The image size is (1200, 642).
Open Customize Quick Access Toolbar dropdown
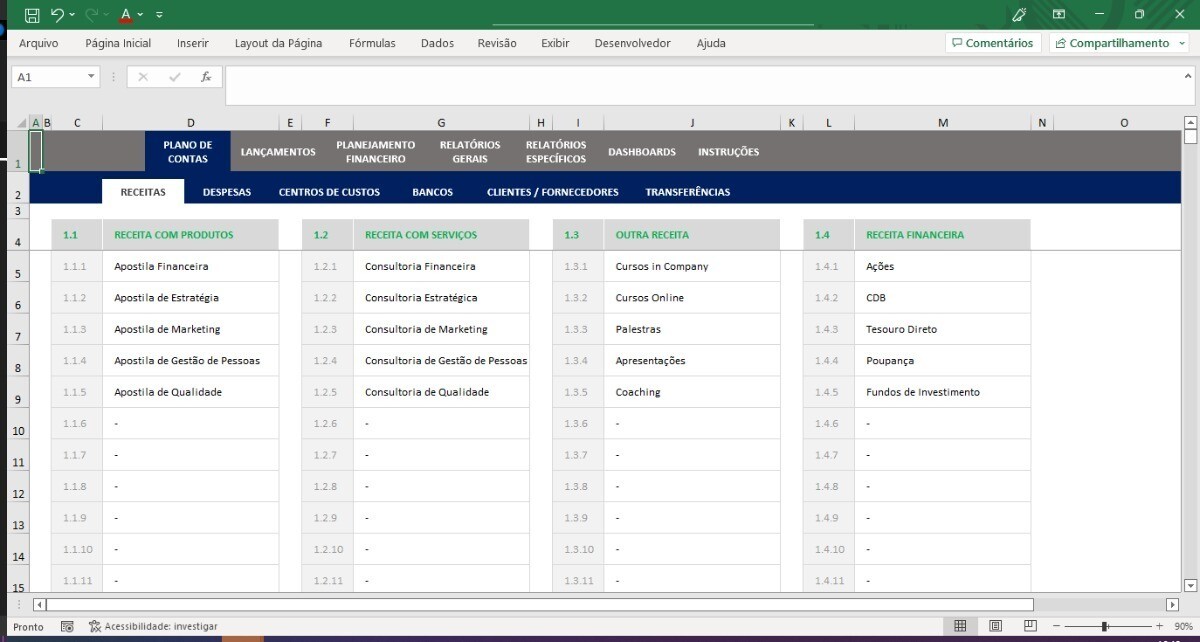tap(160, 15)
